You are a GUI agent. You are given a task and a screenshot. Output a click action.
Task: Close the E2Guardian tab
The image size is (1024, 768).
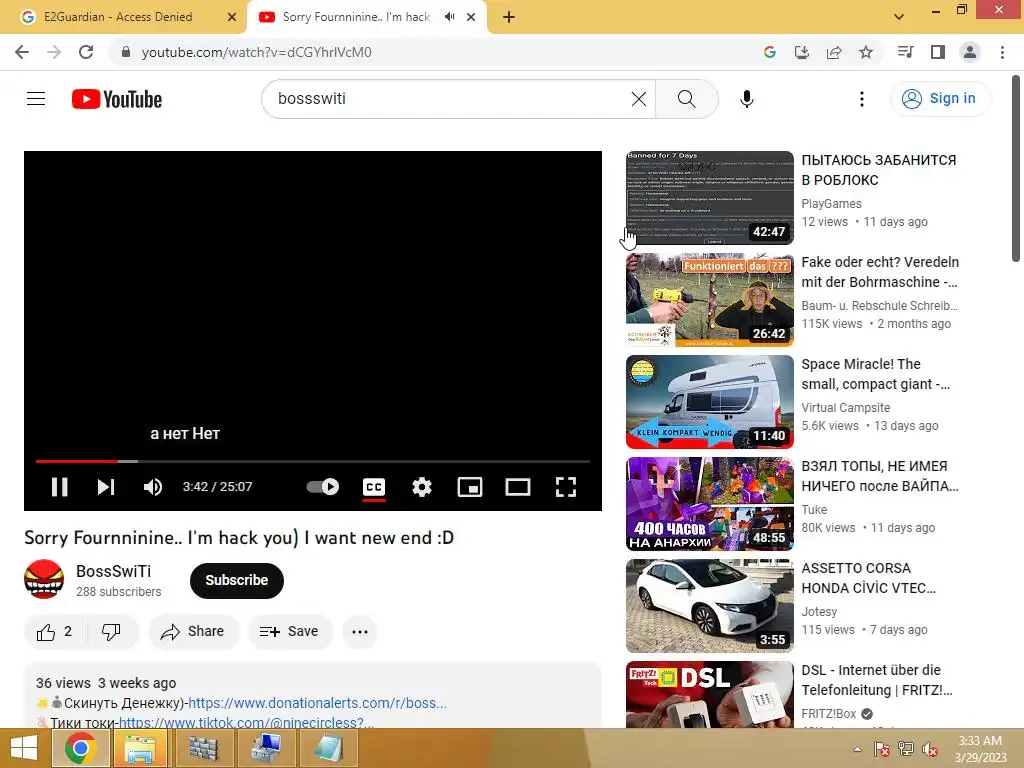[x=232, y=17]
